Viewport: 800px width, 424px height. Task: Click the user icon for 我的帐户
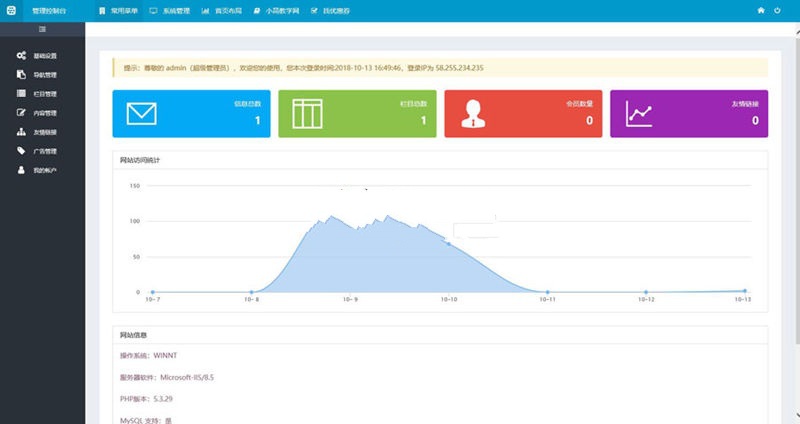coord(21,170)
